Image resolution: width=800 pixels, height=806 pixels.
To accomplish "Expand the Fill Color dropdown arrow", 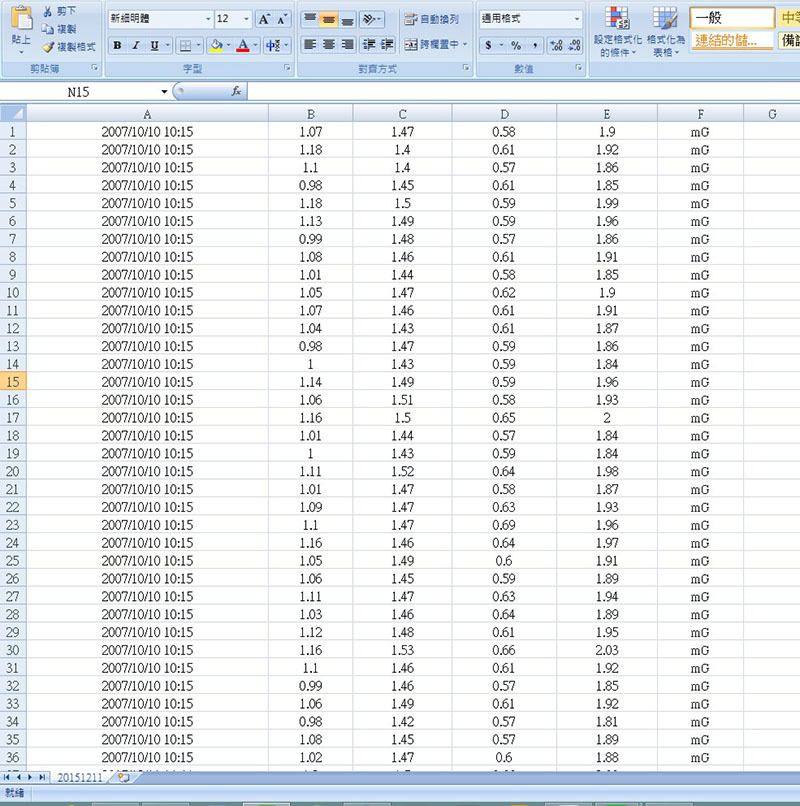I will pyautogui.click(x=229, y=45).
